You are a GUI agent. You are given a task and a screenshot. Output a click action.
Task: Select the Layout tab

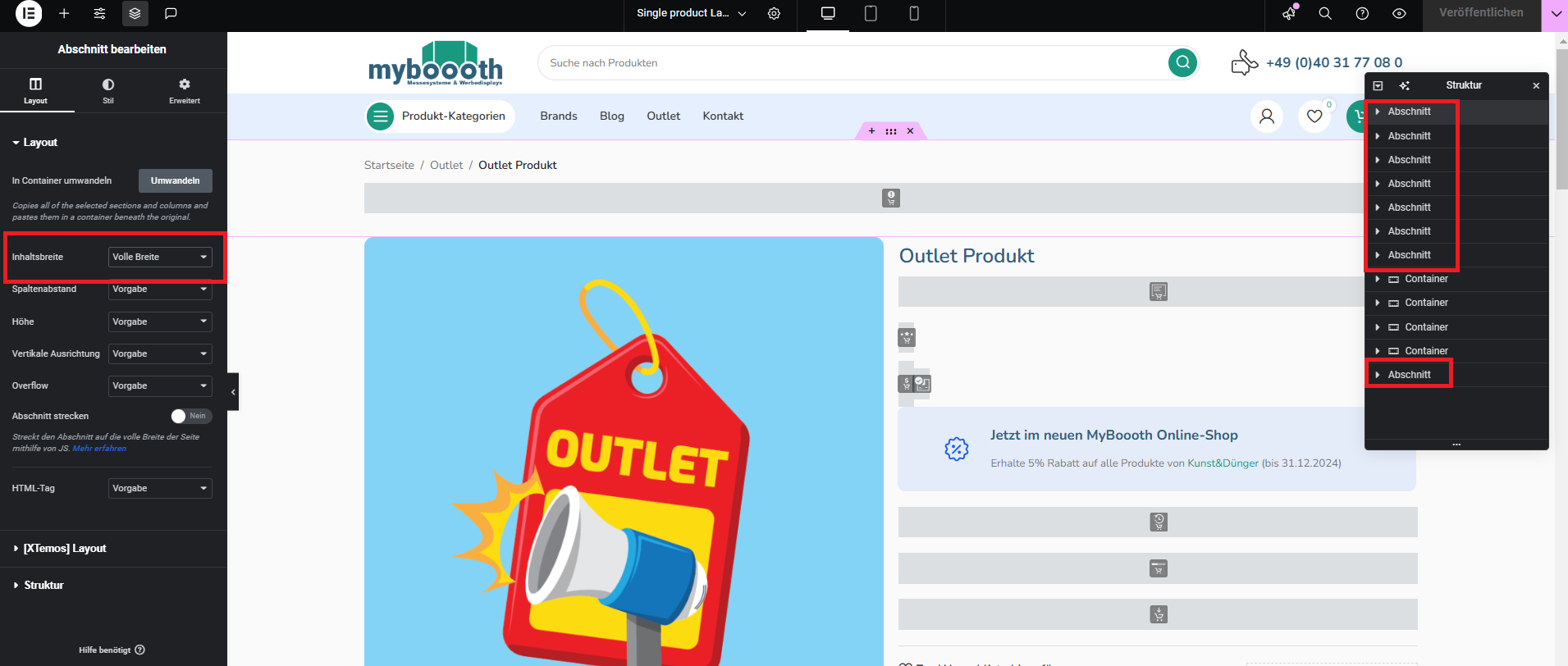[35, 90]
